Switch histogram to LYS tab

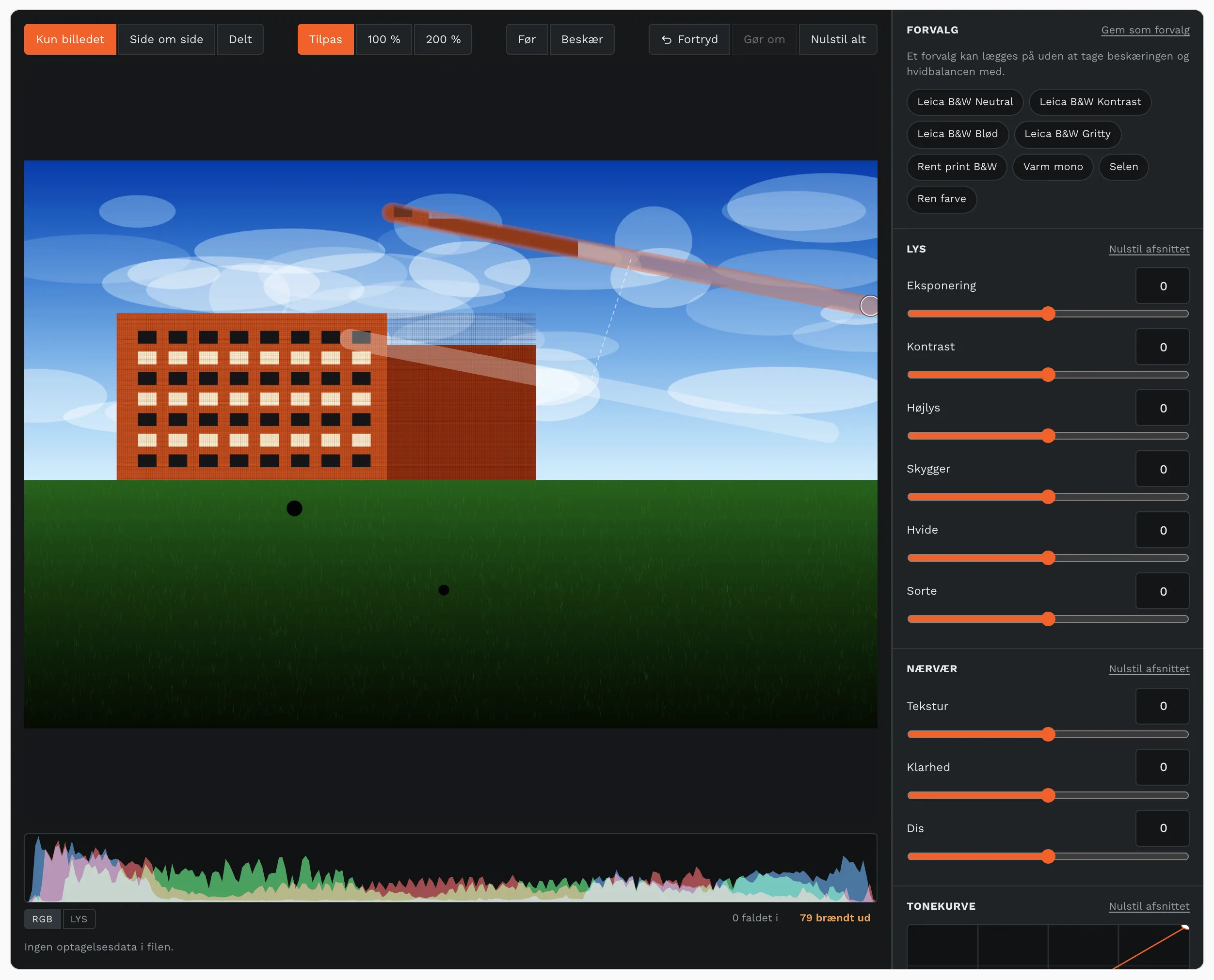[x=79, y=919]
